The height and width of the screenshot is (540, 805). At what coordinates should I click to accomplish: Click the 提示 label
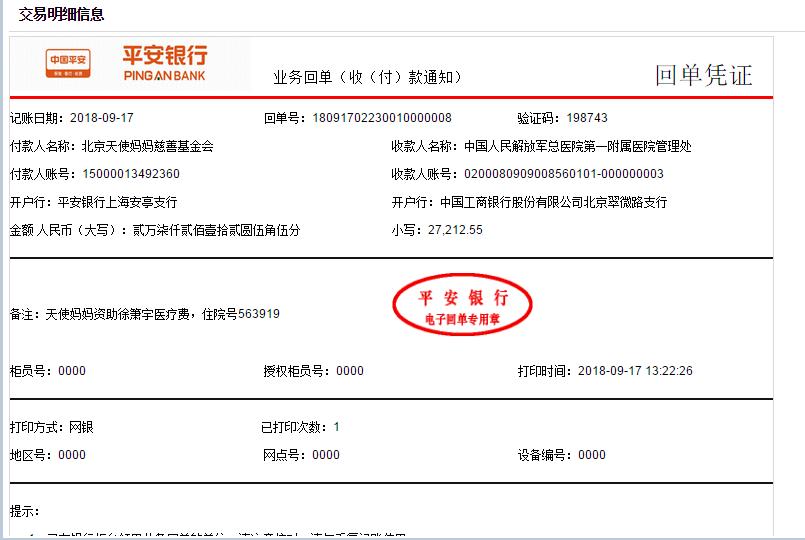(24, 511)
